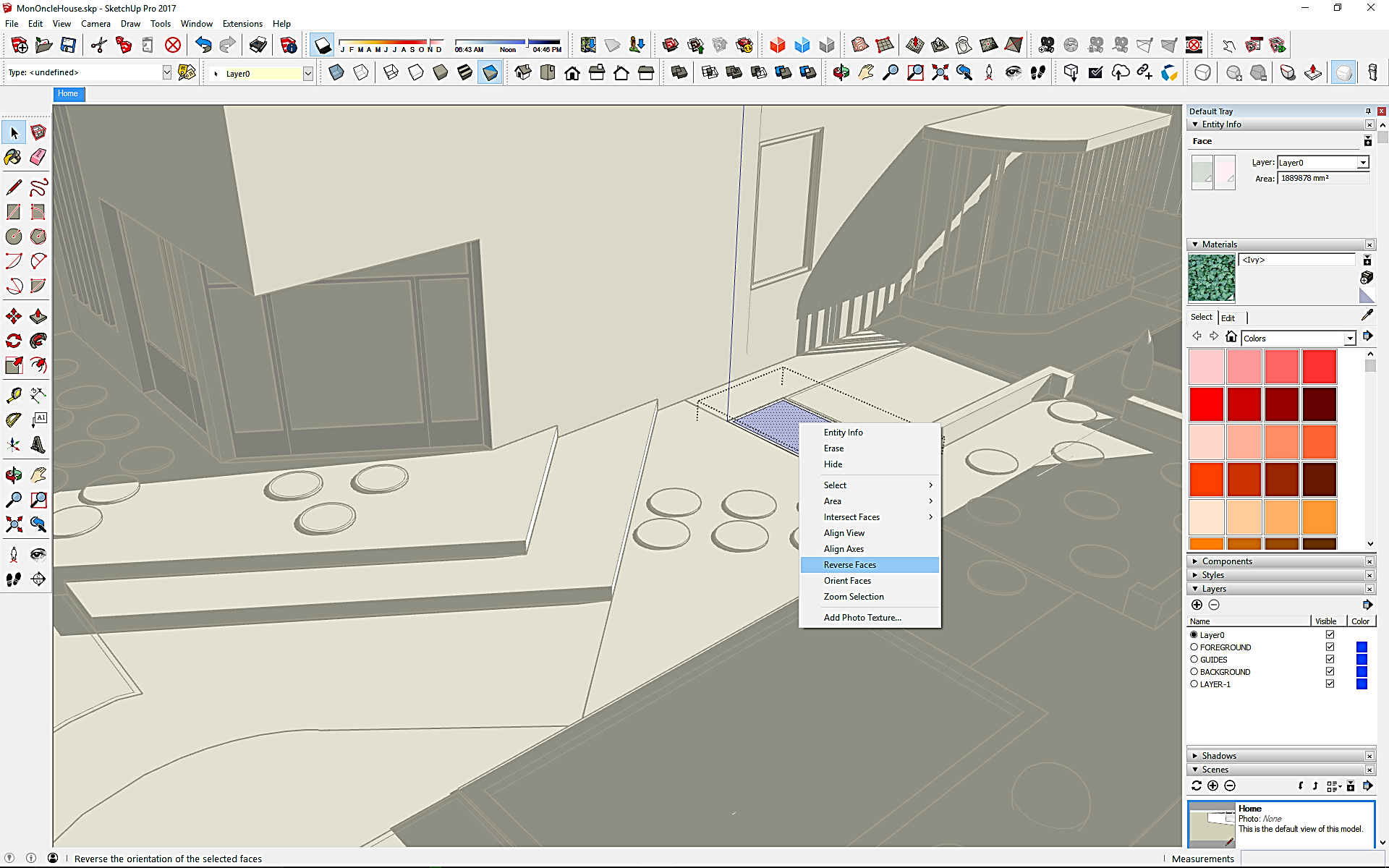Click the Front house view icon

tap(572, 73)
